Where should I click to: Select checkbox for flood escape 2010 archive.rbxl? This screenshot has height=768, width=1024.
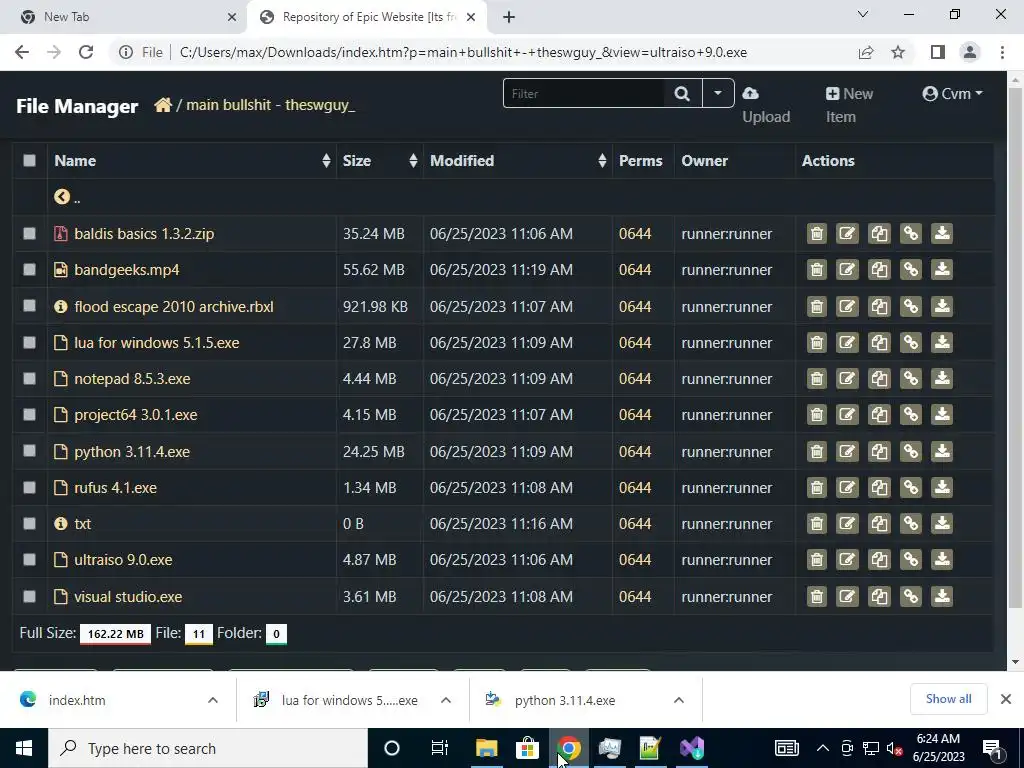(29, 306)
